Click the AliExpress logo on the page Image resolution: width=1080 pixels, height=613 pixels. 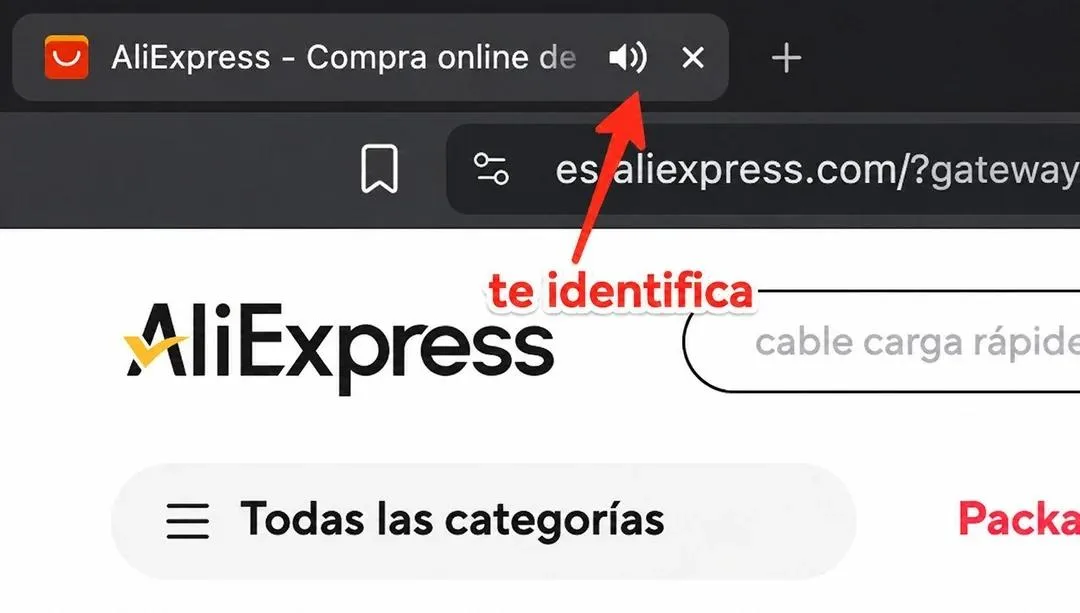(339, 346)
